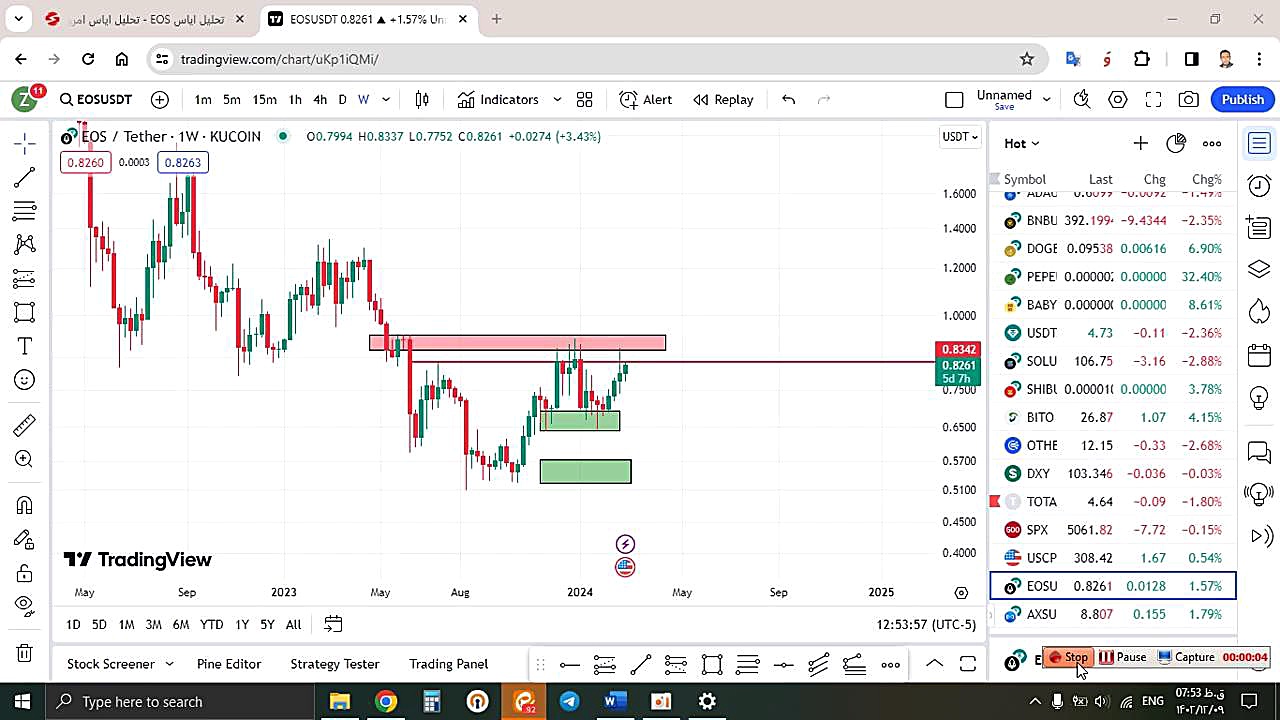
Task: Select the text annotation tool
Action: 25,346
